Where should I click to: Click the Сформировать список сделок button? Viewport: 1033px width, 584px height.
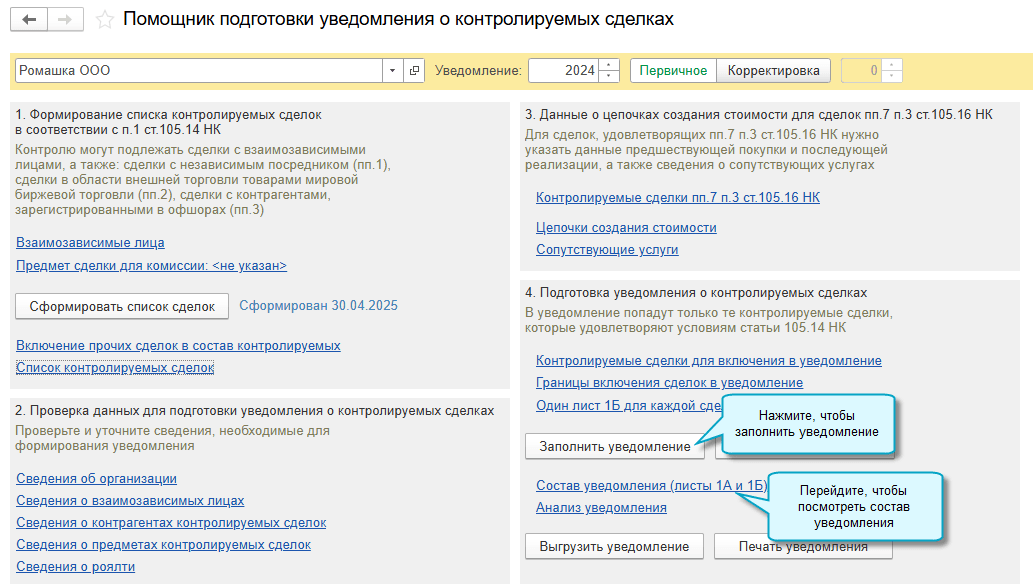click(x=121, y=306)
